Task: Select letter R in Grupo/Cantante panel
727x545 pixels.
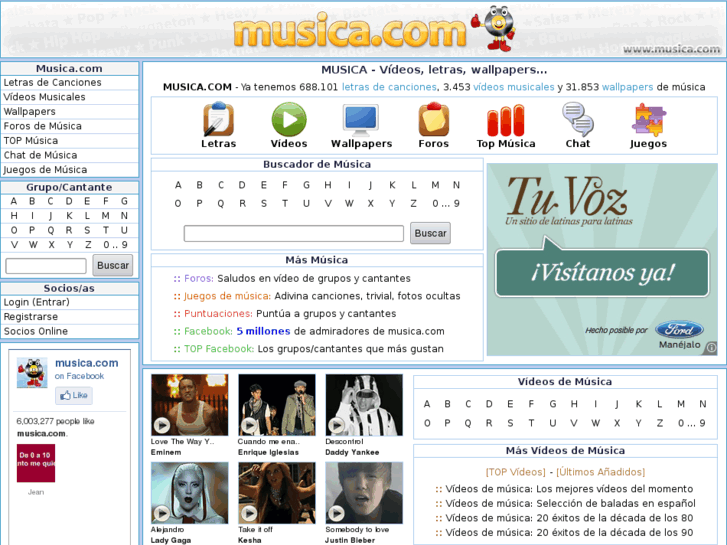Action: (x=69, y=230)
